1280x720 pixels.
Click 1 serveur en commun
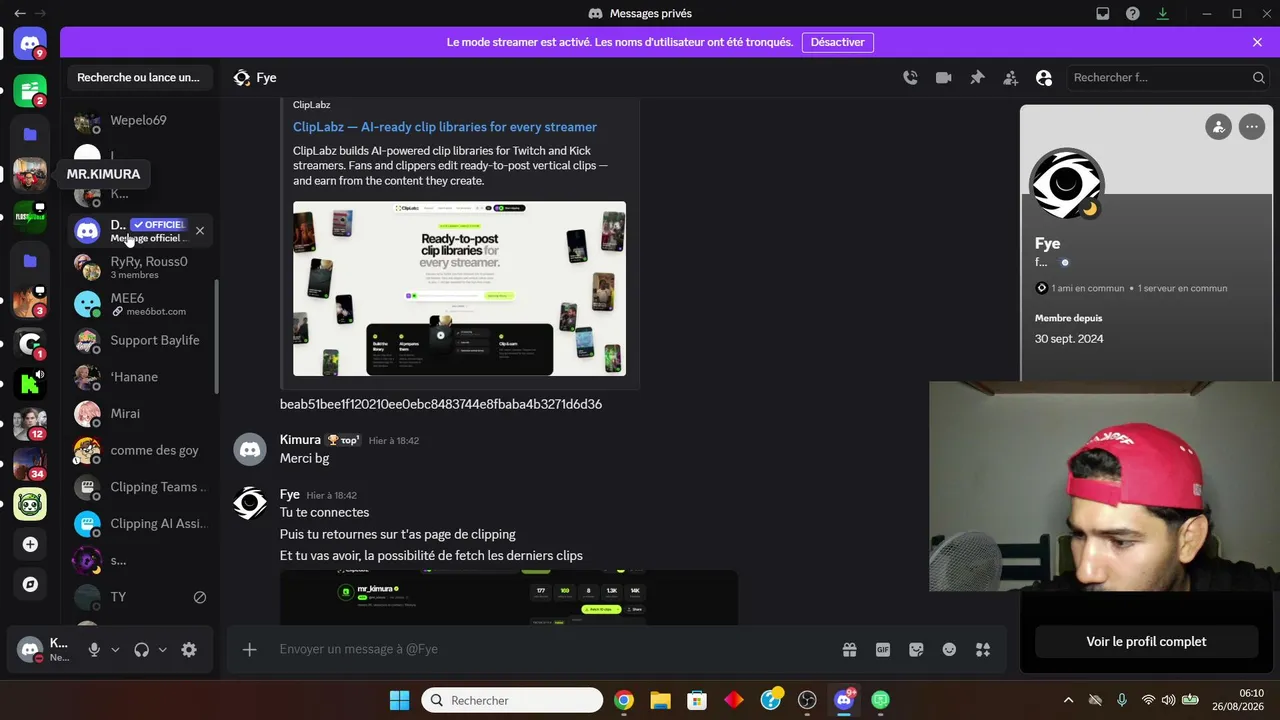pyautogui.click(x=1183, y=288)
